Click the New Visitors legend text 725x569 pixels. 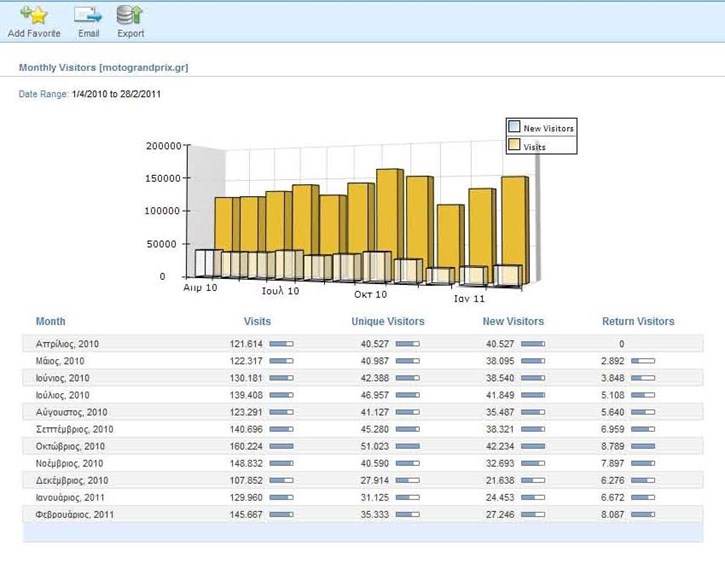[548, 128]
